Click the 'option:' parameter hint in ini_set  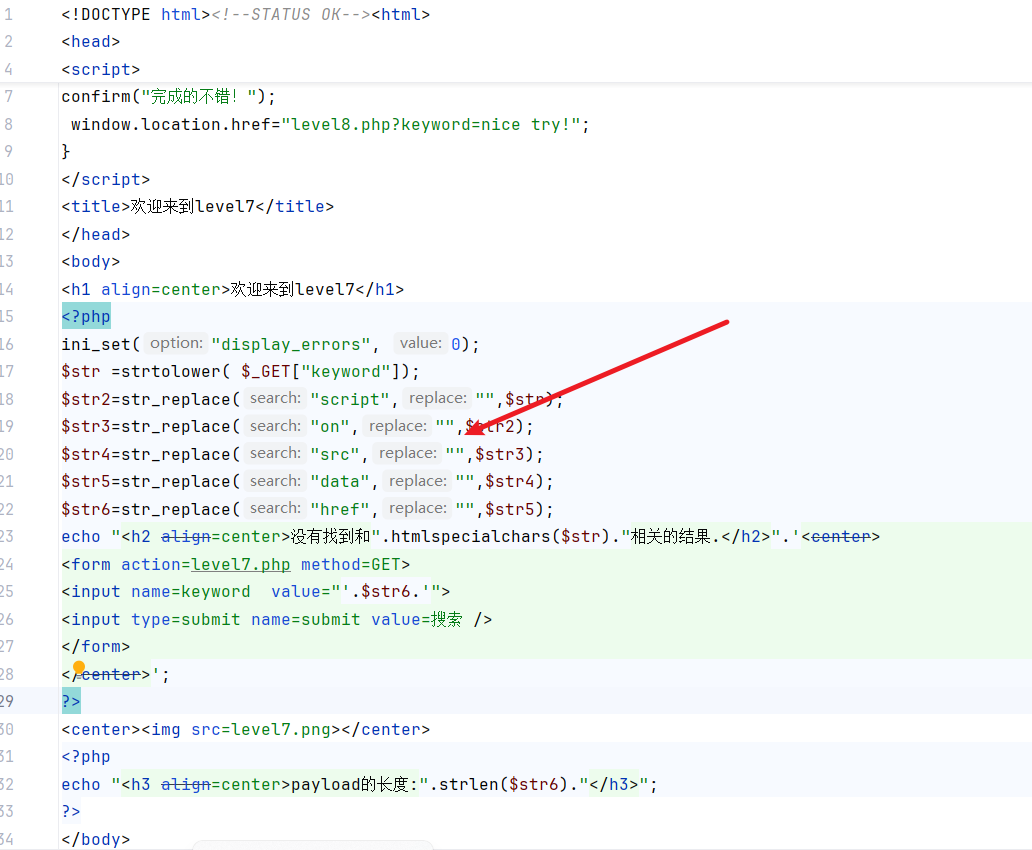point(176,343)
